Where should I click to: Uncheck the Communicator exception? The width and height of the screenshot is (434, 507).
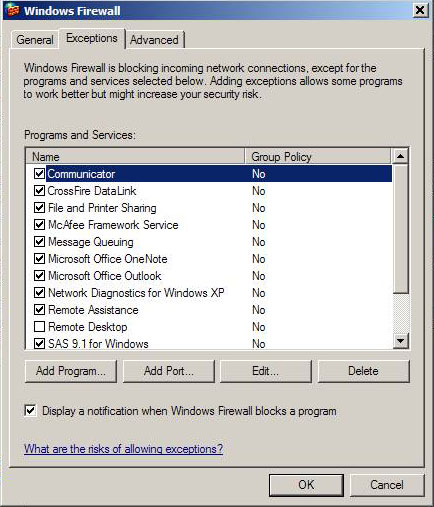[x=39, y=173]
